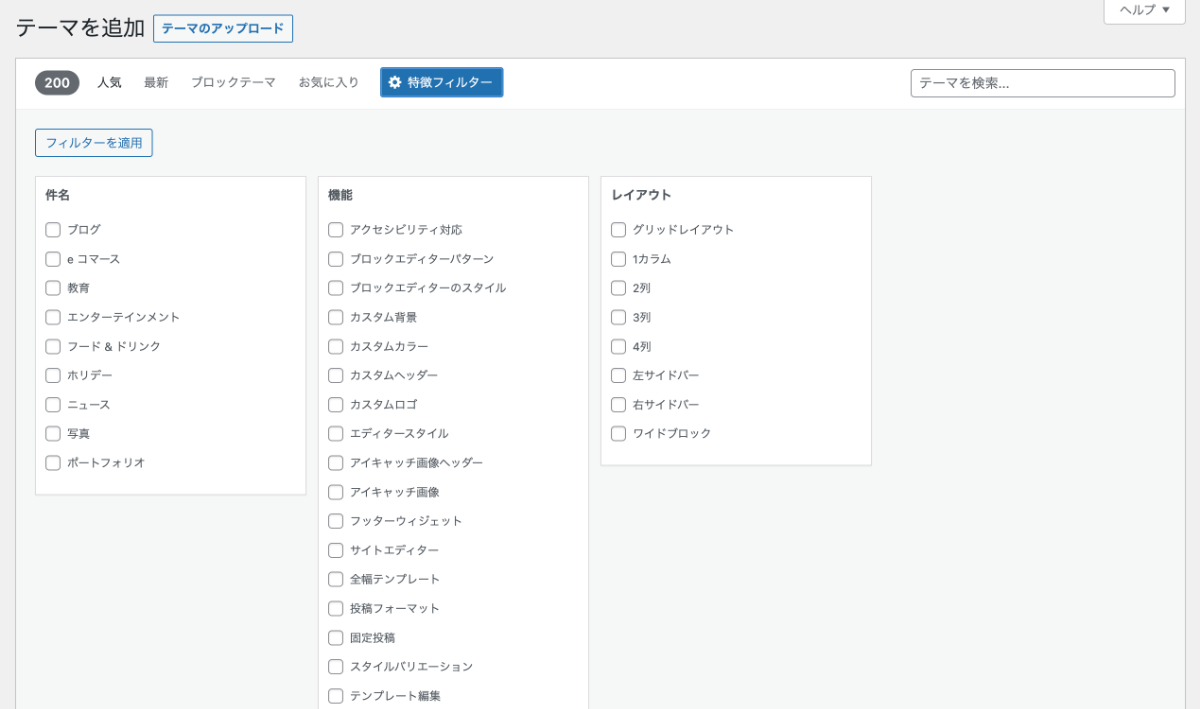Tick the ポートフォリオ checkbox
Image resolution: width=1200 pixels, height=709 pixels.
(54, 463)
